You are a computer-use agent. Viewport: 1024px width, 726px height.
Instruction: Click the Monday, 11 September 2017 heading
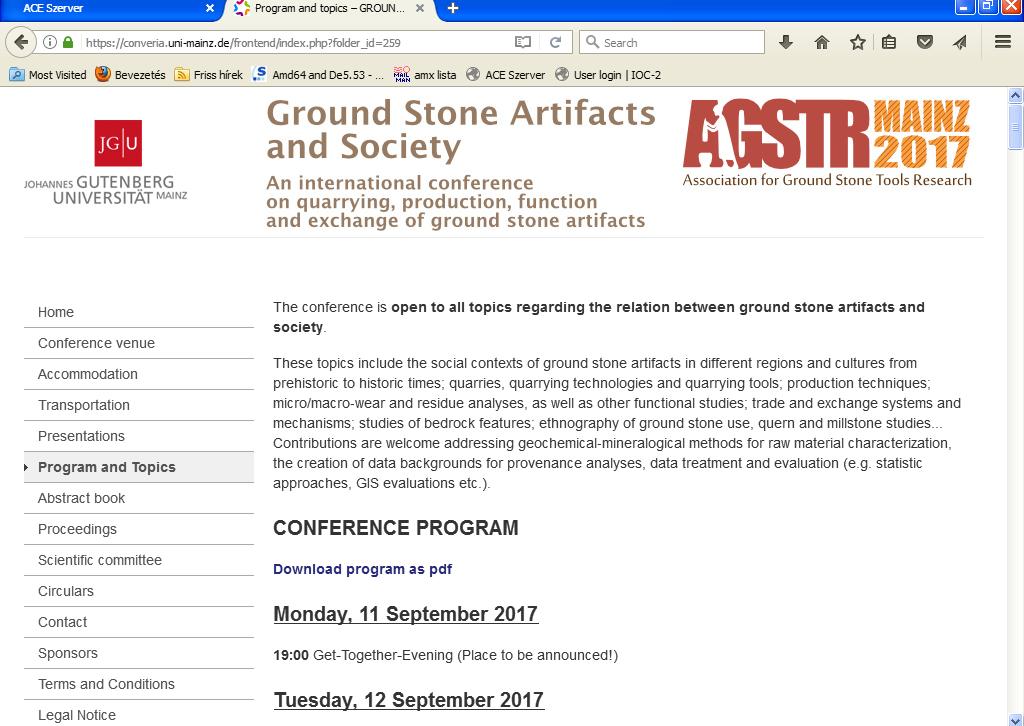coord(406,614)
